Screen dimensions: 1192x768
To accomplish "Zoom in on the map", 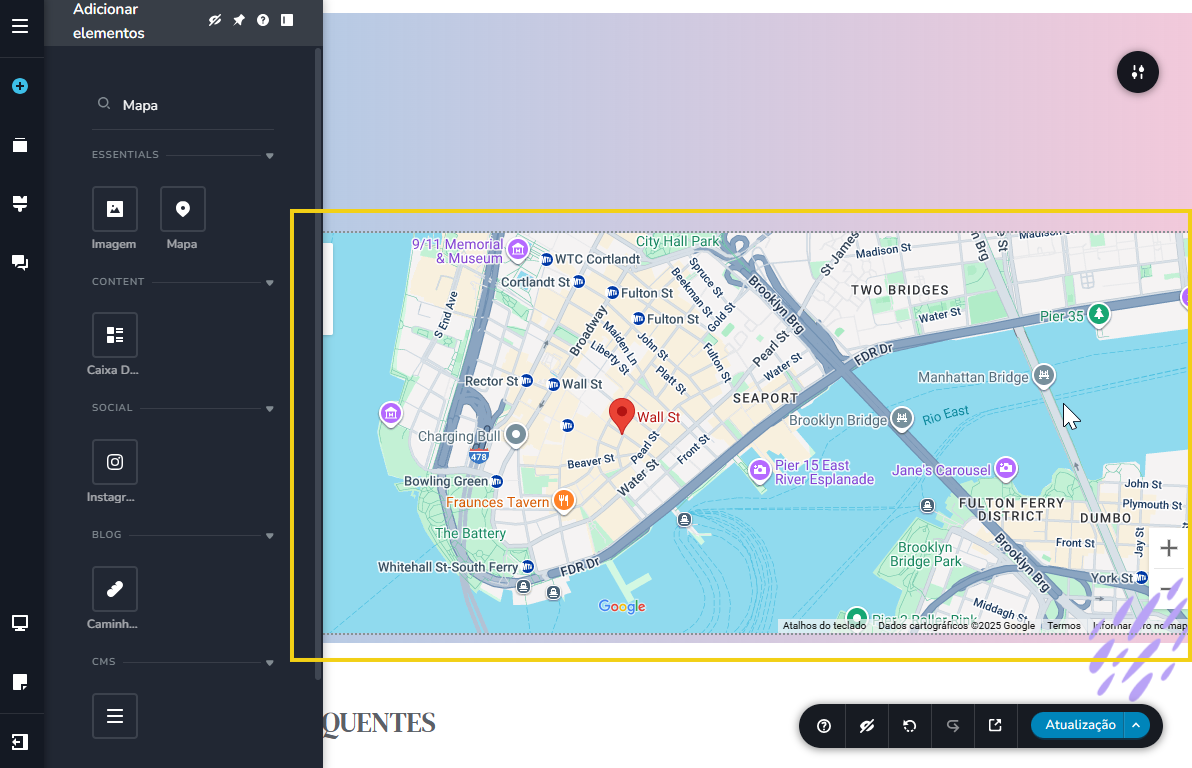I will click(1168, 548).
